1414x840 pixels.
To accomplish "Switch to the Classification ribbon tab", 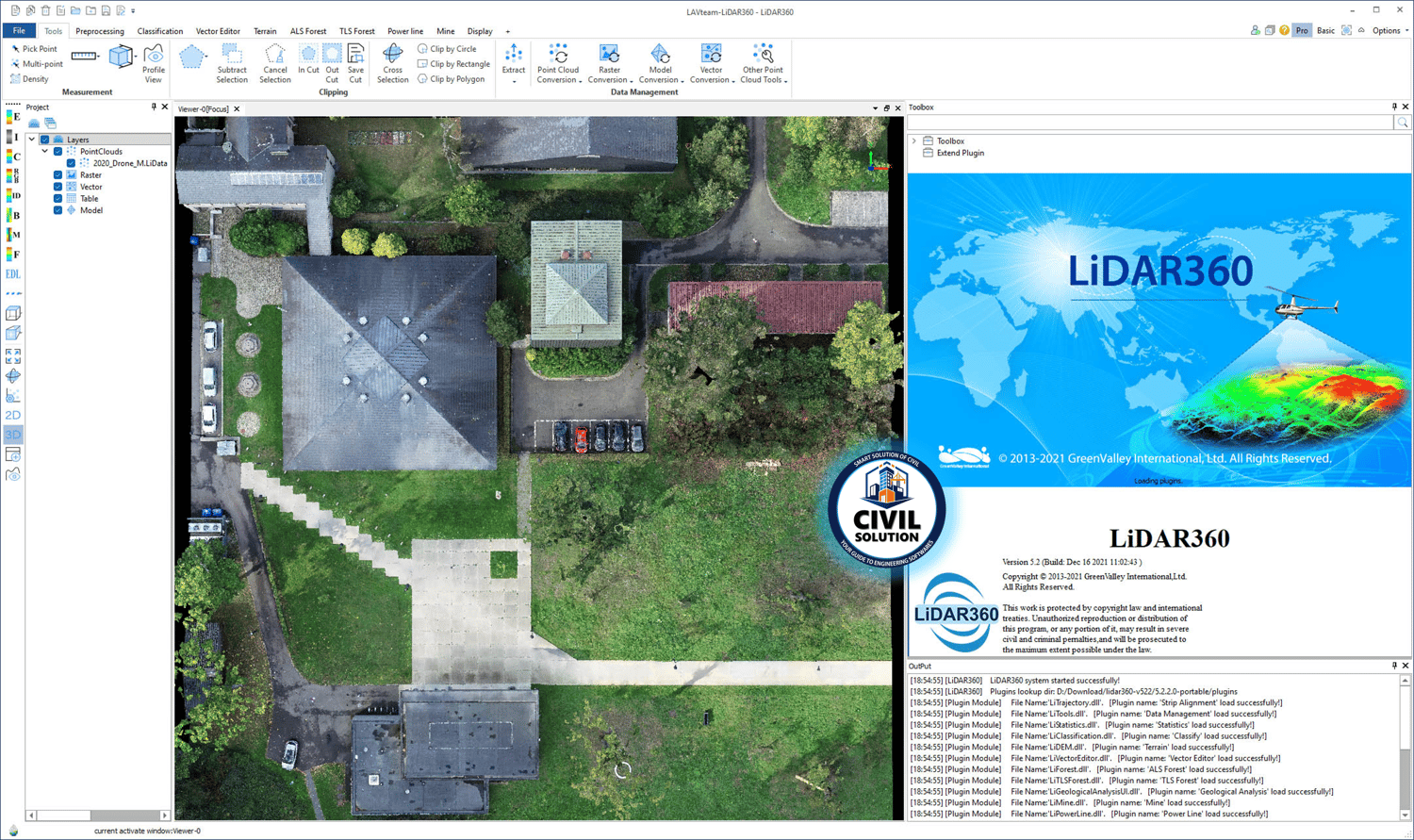I will pyautogui.click(x=160, y=31).
